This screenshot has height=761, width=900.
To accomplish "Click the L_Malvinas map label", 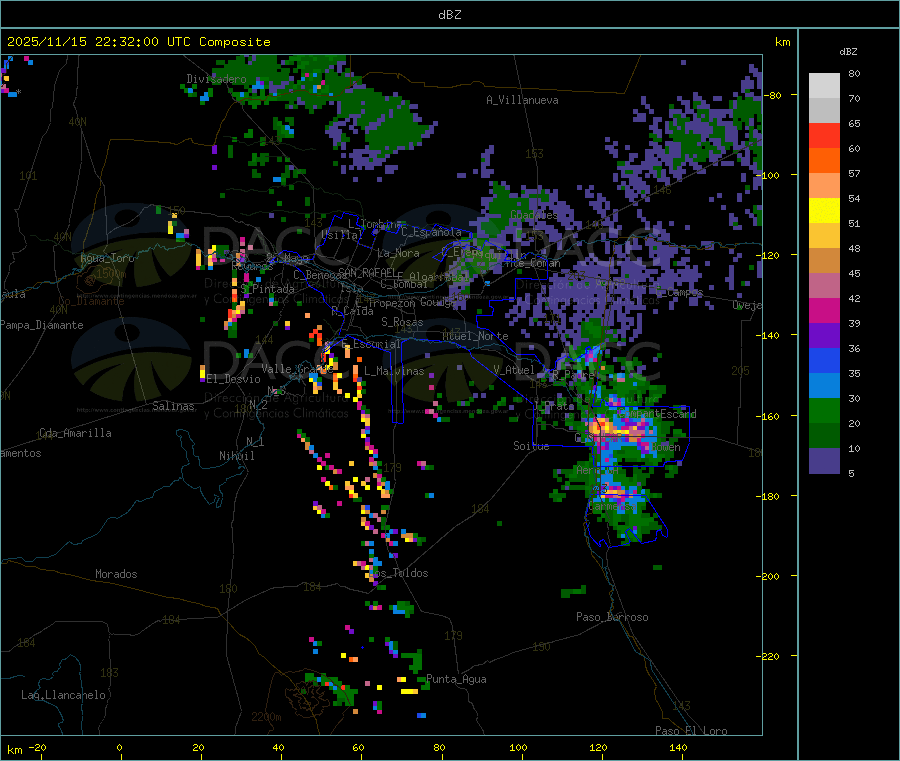I will coord(394,371).
